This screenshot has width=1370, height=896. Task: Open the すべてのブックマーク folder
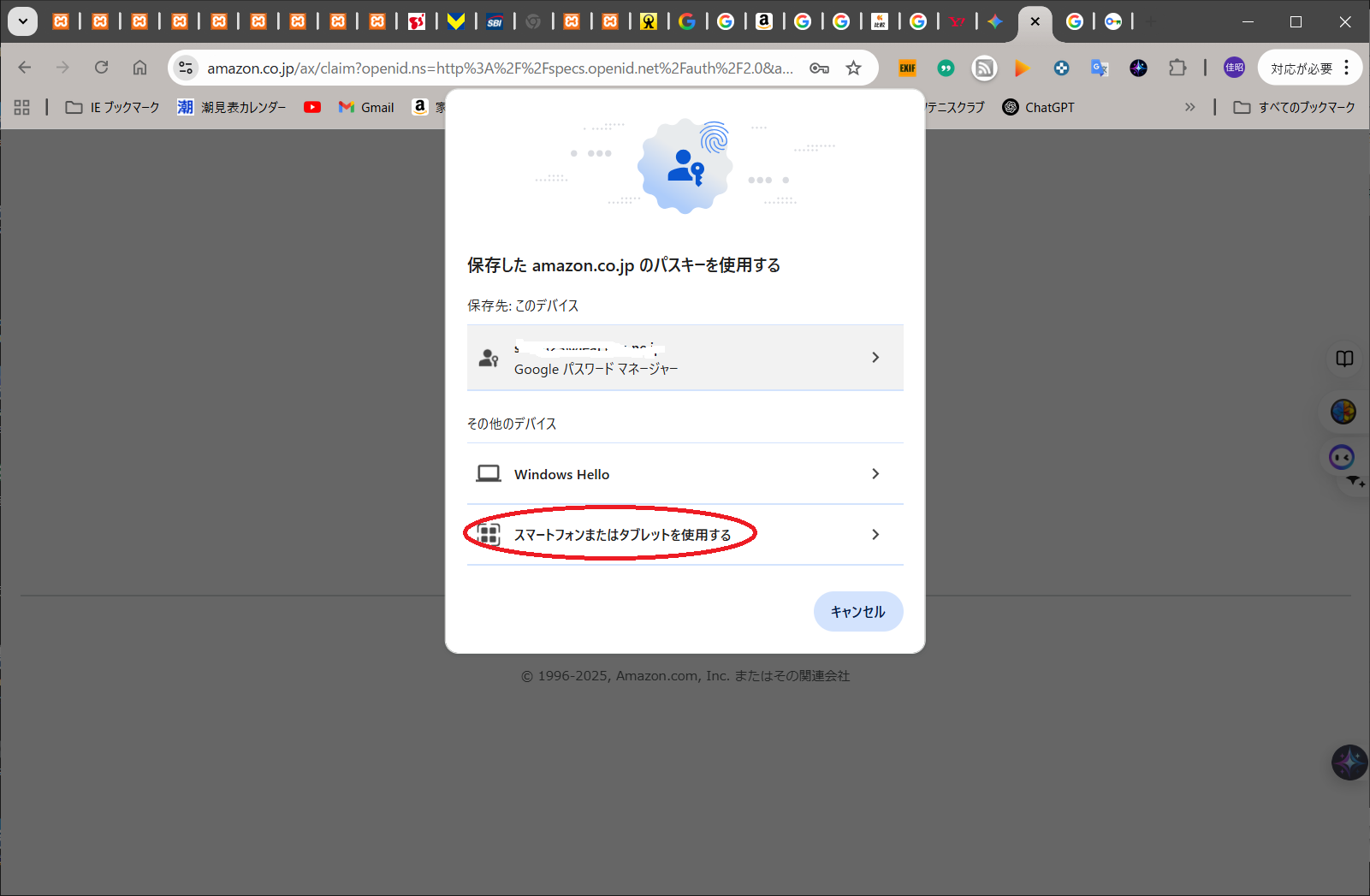pos(1294,107)
